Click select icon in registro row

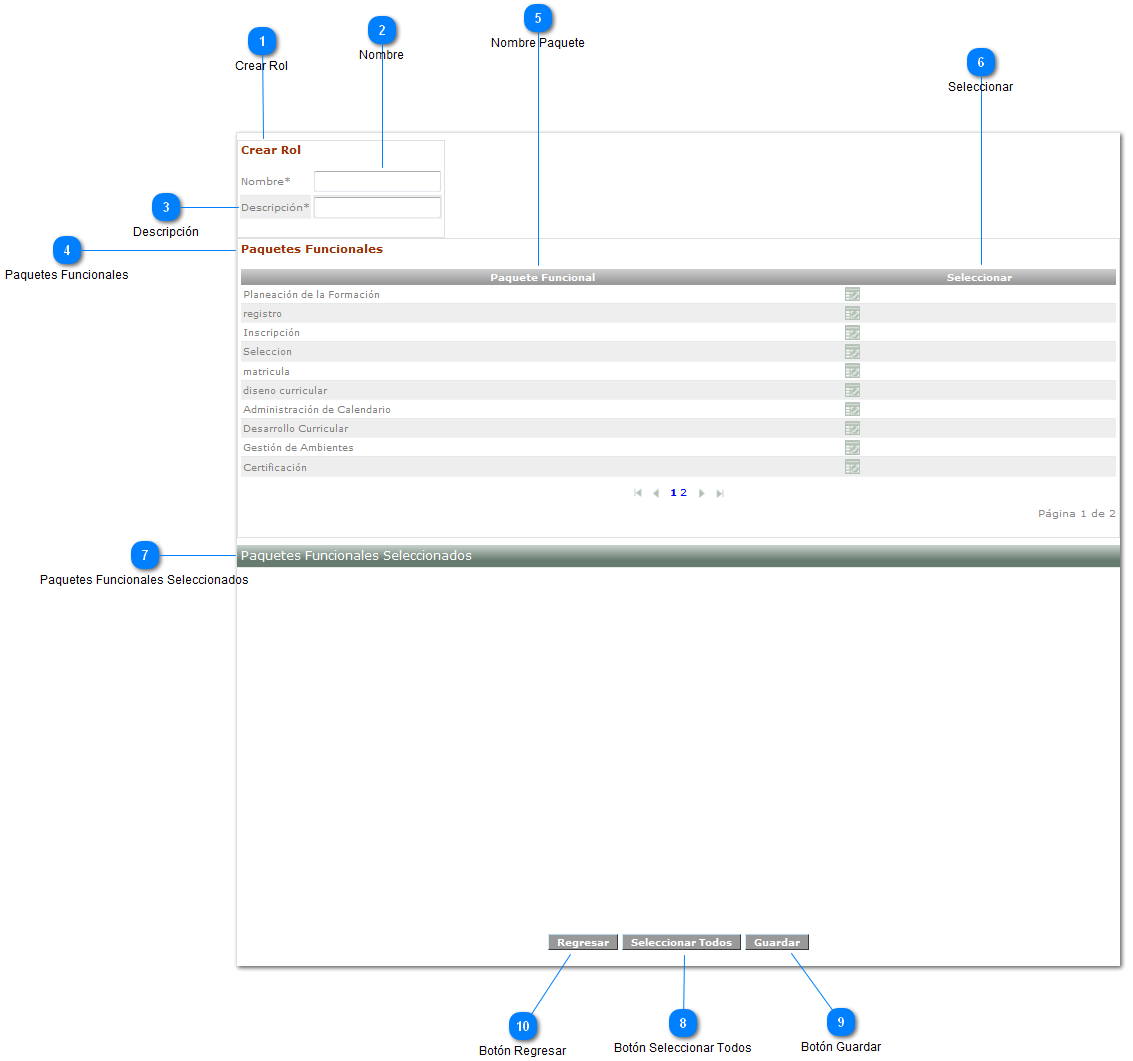(852, 314)
